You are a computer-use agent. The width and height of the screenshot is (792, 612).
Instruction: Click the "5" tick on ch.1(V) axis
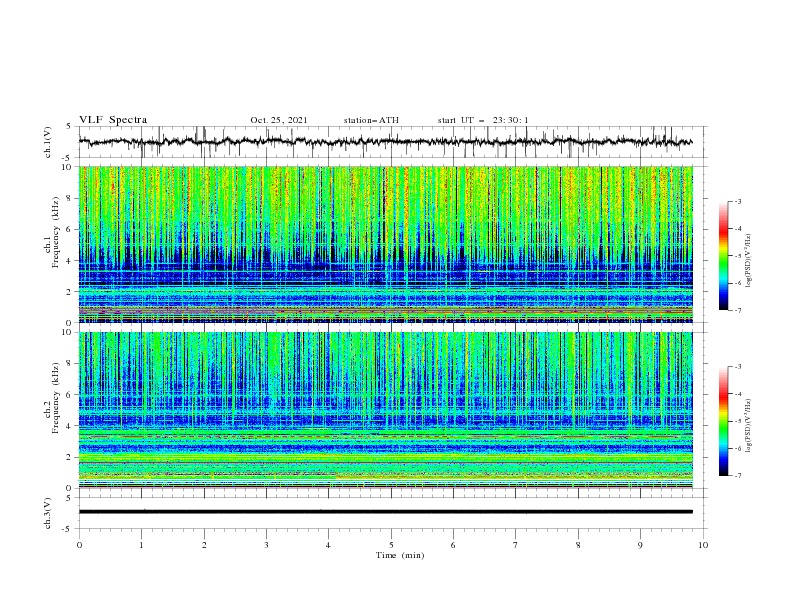pyautogui.click(x=70, y=127)
